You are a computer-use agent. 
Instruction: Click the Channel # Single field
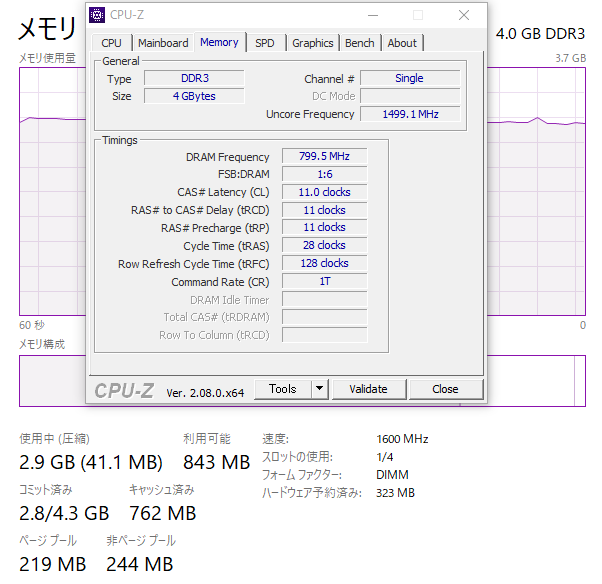pyautogui.click(x=410, y=78)
